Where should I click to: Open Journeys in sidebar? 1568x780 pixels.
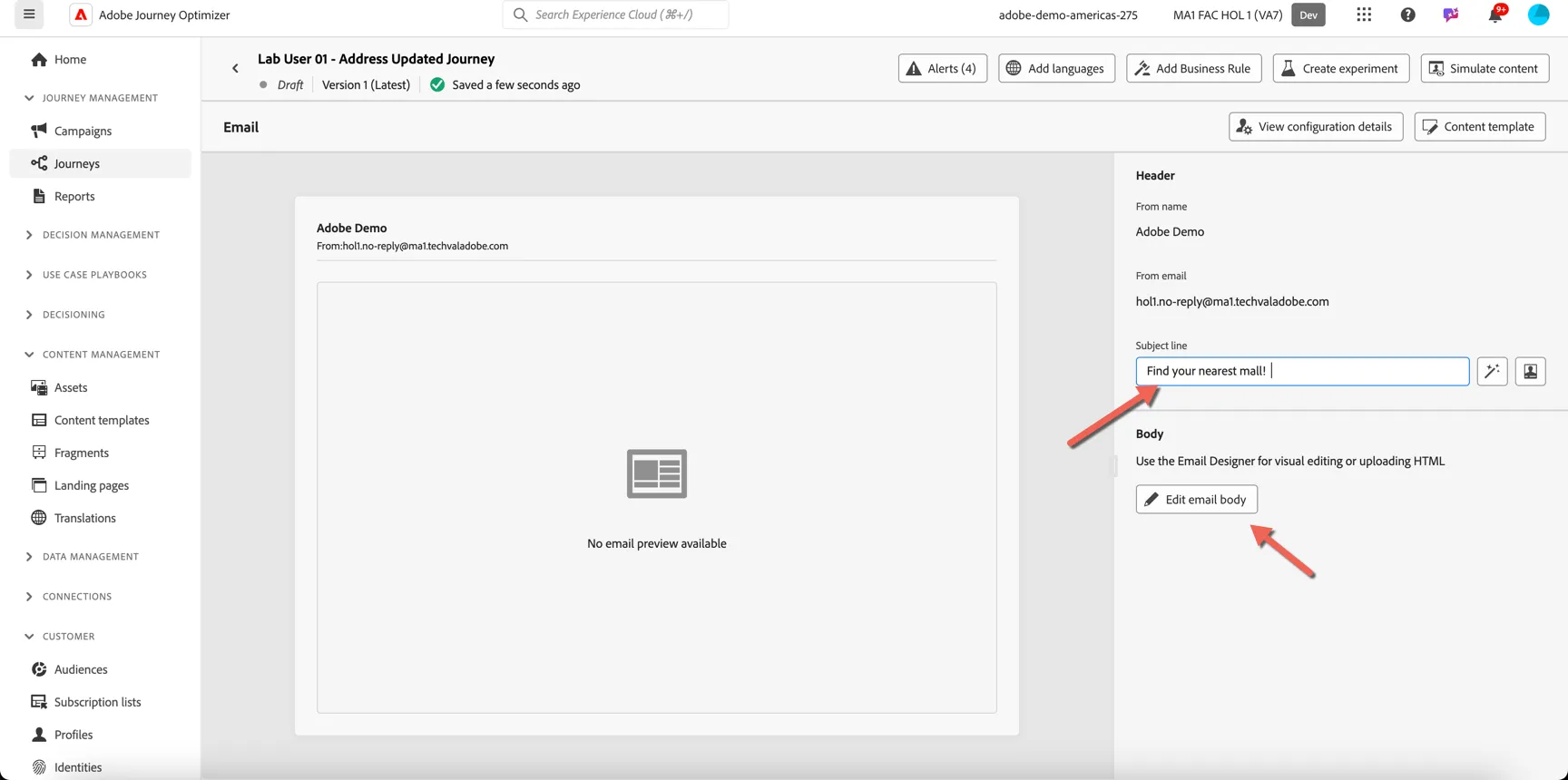[100, 163]
